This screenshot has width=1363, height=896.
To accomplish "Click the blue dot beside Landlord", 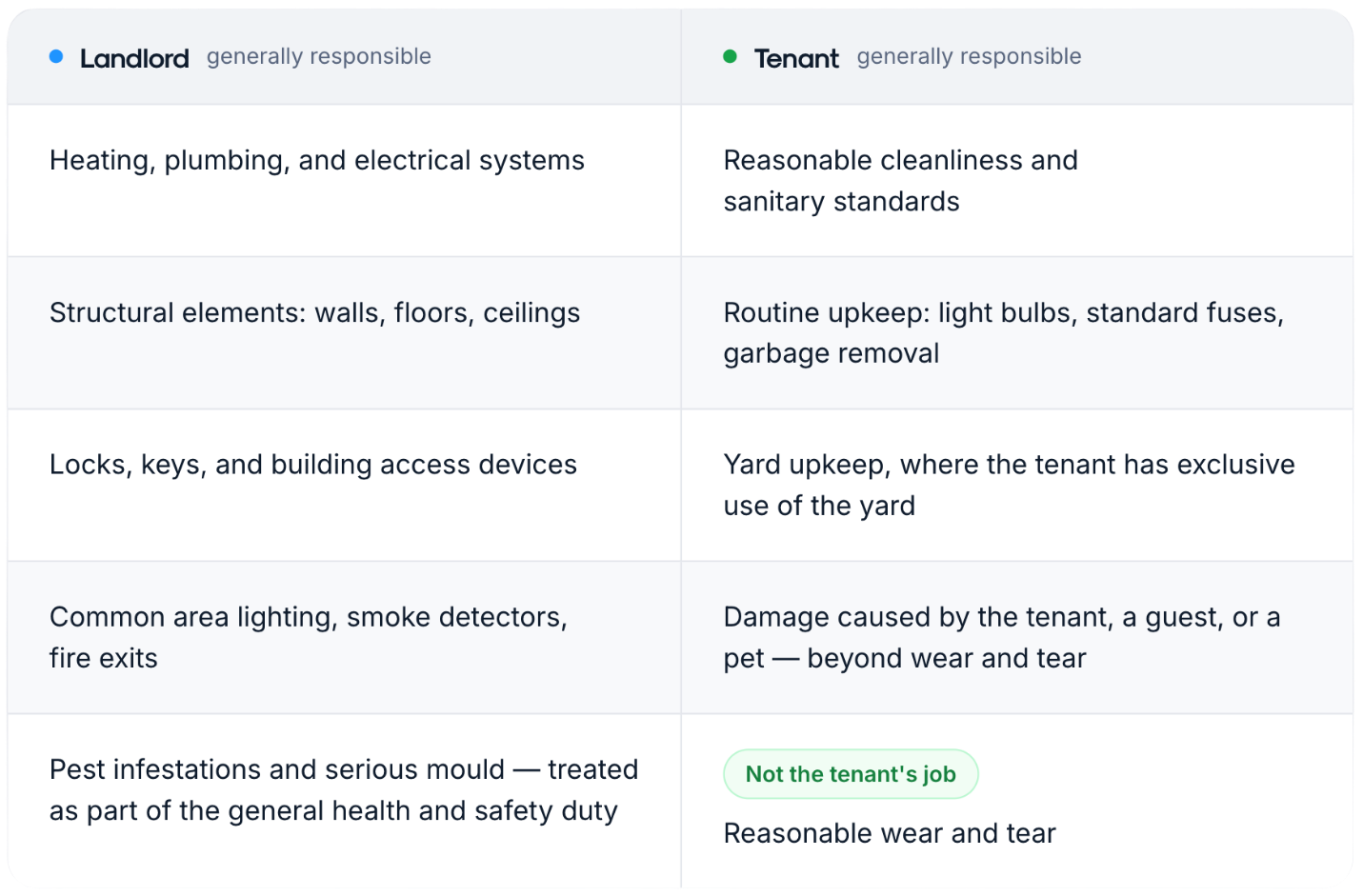I will [56, 57].
